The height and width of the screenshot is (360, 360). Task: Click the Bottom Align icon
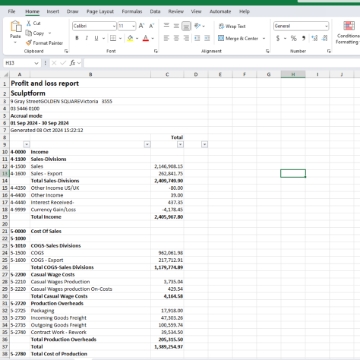(x=186, y=26)
